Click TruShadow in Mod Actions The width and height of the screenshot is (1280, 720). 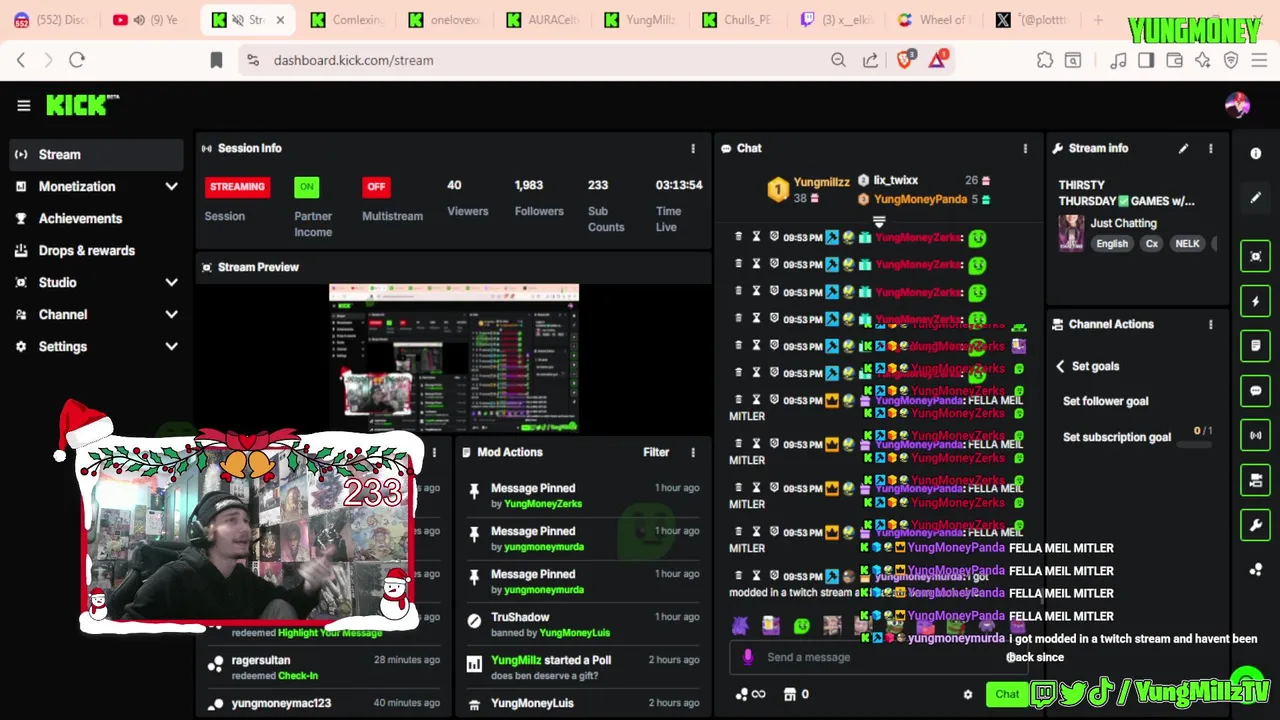pos(520,617)
